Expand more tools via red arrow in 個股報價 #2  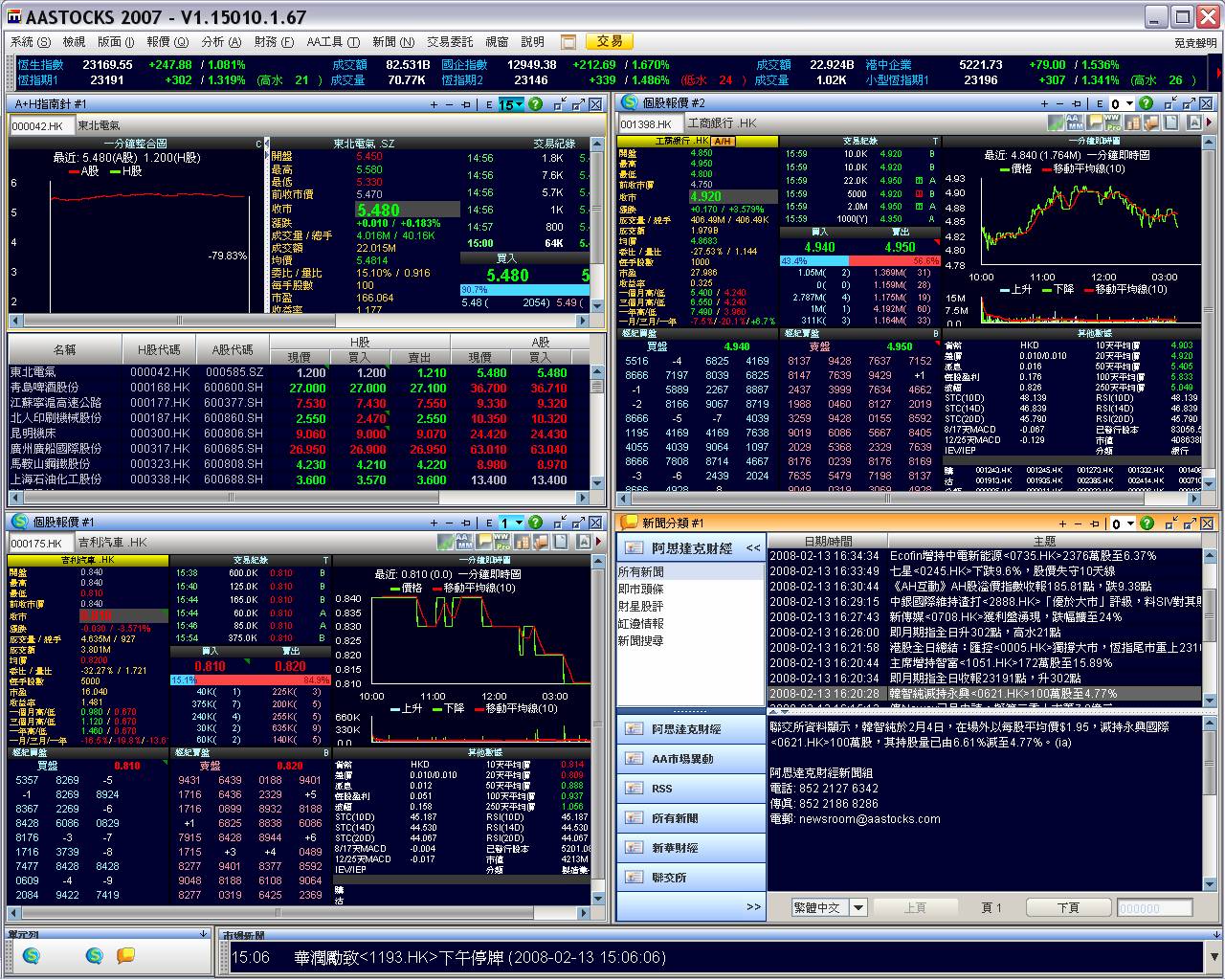[1208, 122]
